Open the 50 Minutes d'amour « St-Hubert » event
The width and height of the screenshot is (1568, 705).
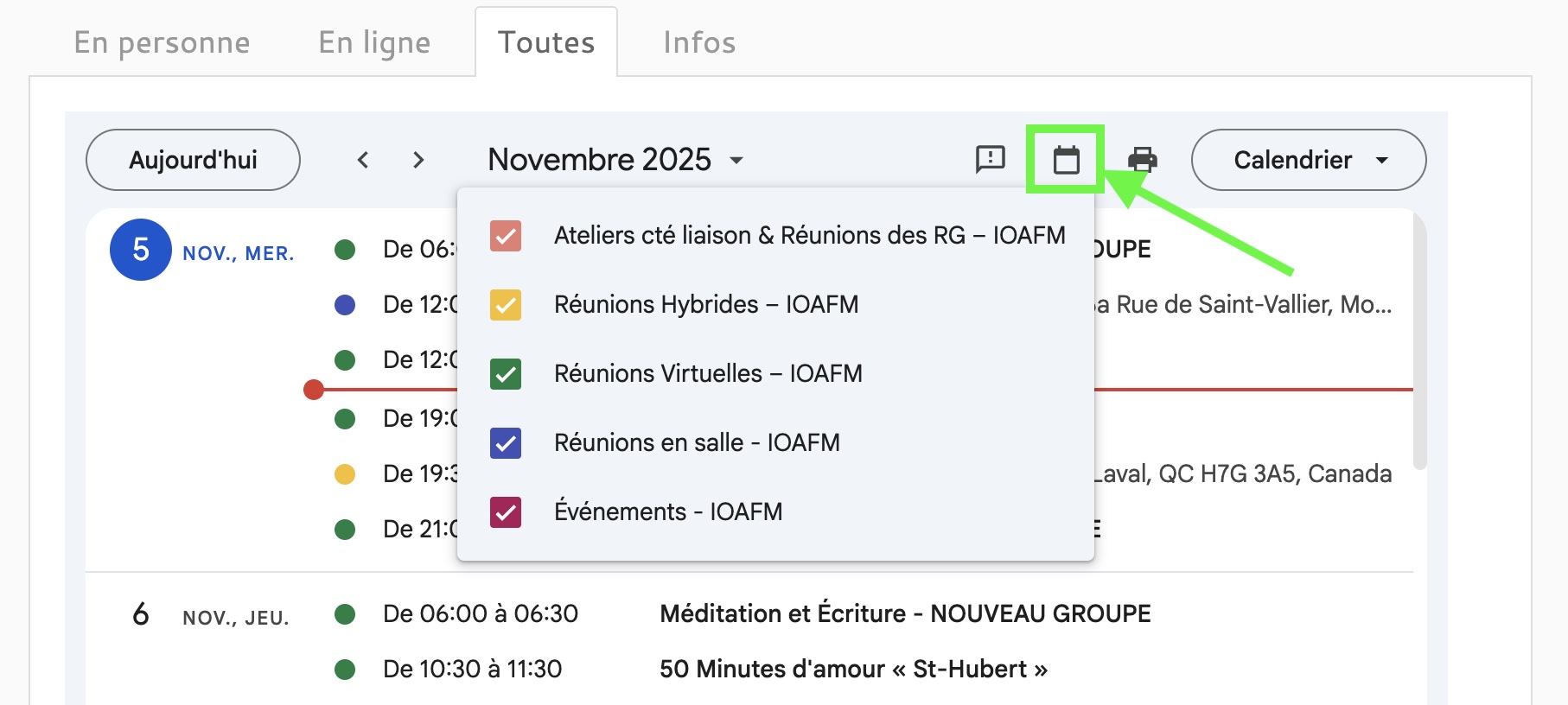coord(853,669)
